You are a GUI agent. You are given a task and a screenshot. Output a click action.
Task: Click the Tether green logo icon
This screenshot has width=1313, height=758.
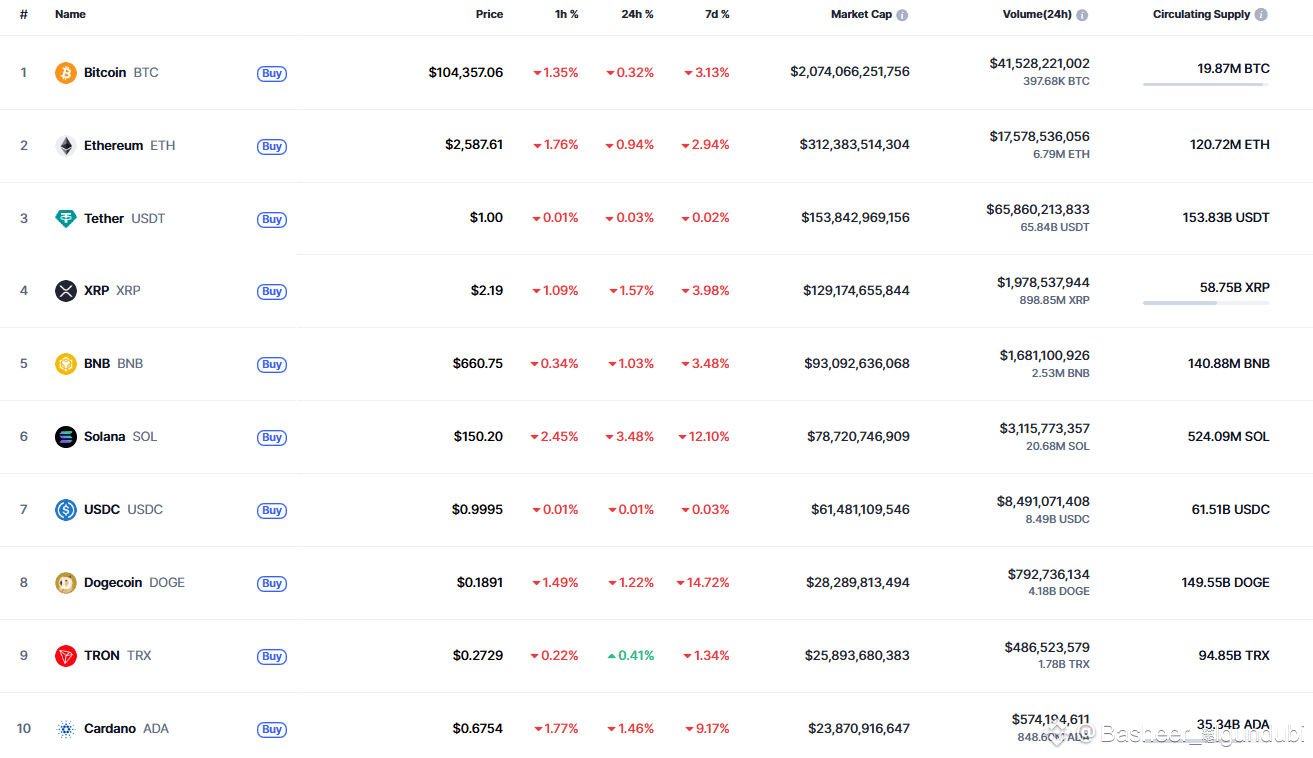point(66,219)
